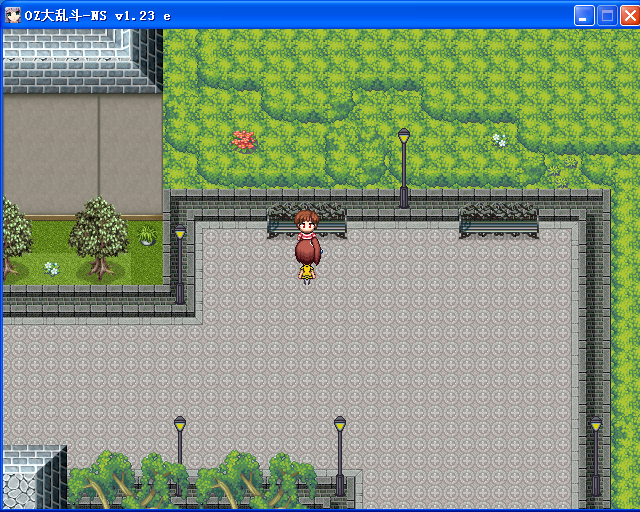This screenshot has height=512, width=640.
Task: Click the red flower cluster on the grass
Action: coord(244,141)
